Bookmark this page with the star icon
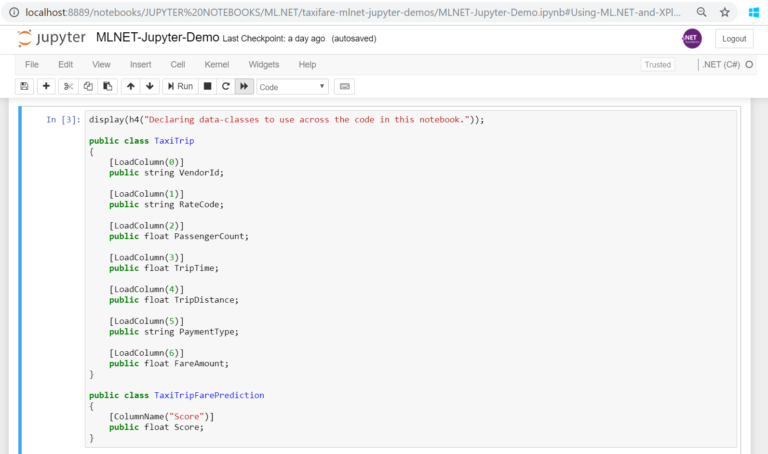 pos(725,12)
